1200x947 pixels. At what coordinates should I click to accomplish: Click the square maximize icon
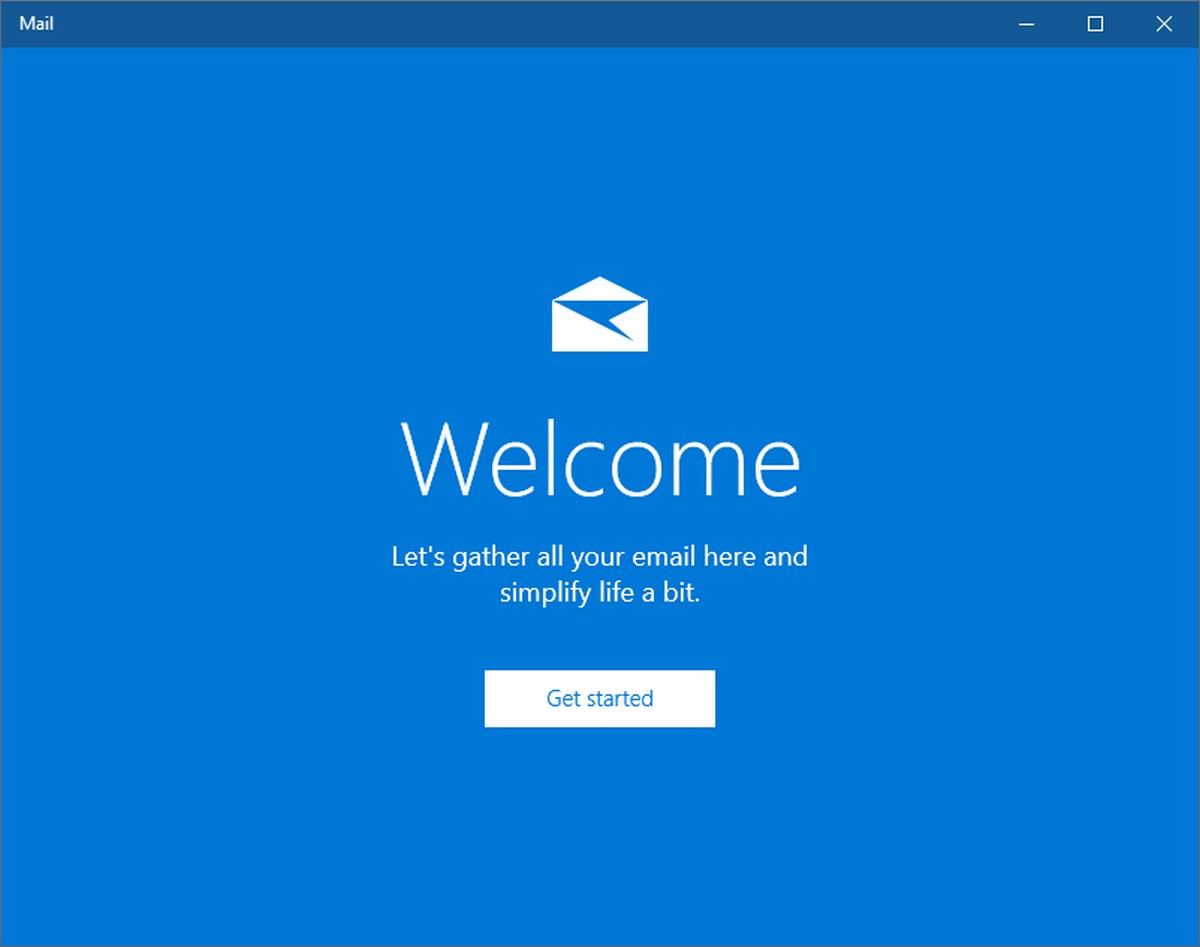[1095, 24]
